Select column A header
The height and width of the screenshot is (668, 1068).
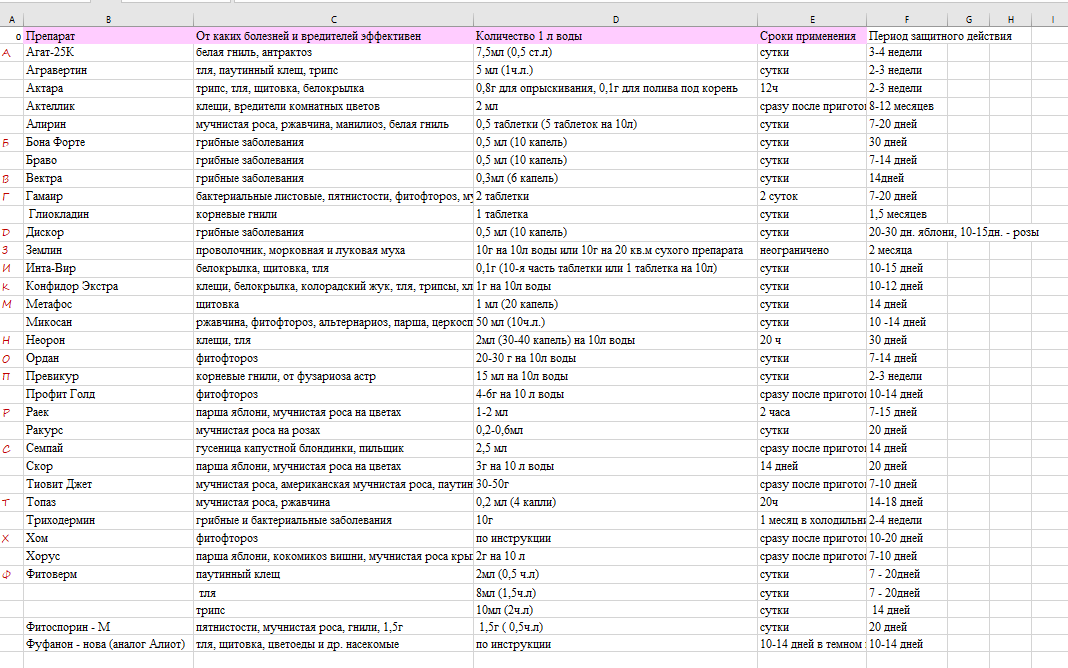12,20
